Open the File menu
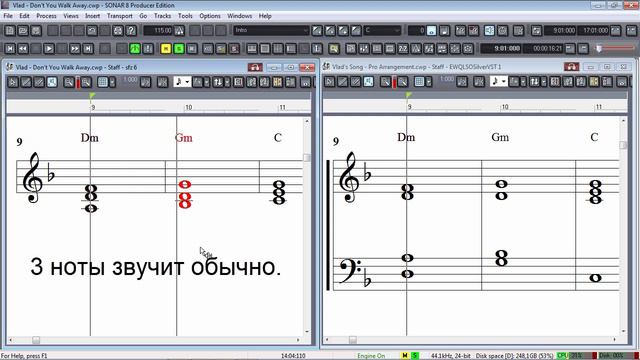Image resolution: width=640 pixels, height=360 pixels. pos(8,16)
